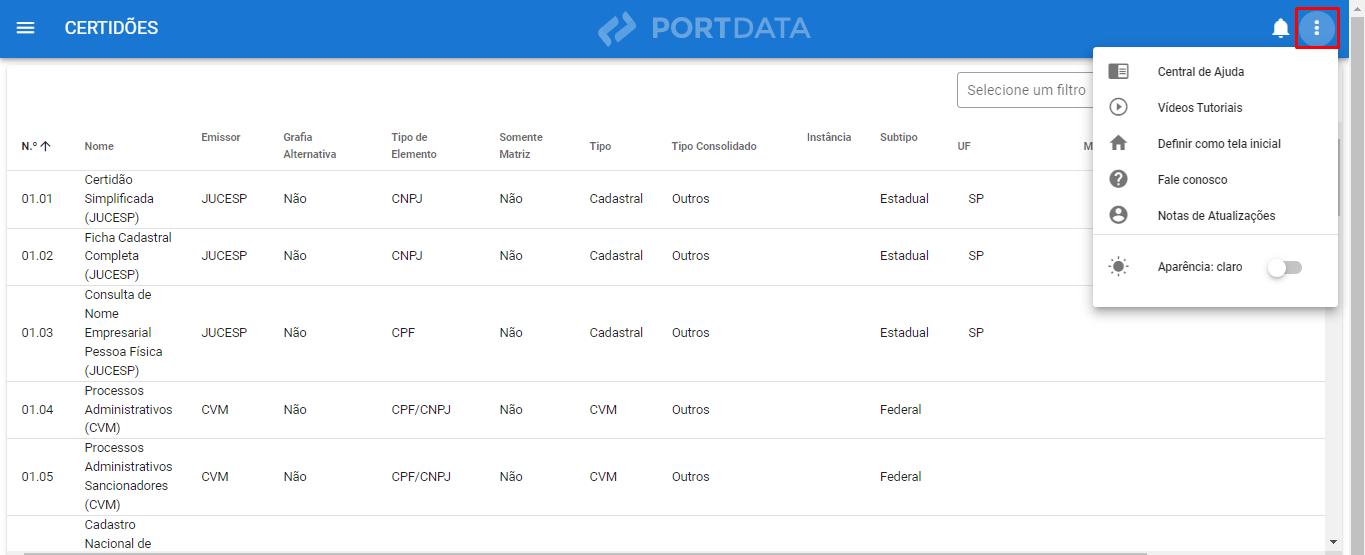The image size is (1365, 555).
Task: Click the vertical scrollbar down arrow
Action: (x=1332, y=541)
